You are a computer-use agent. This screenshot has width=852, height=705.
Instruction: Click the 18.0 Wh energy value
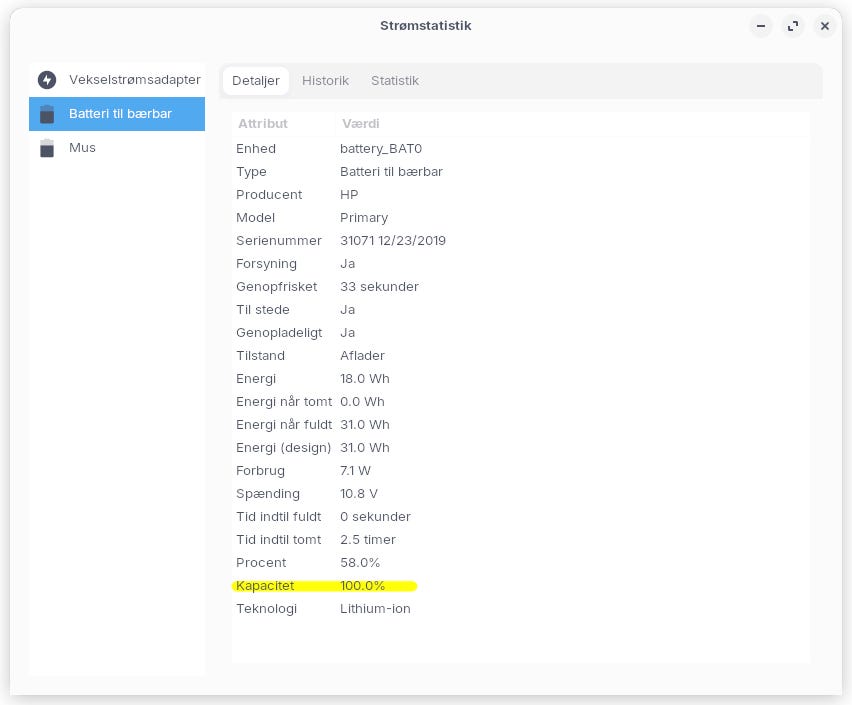click(x=365, y=378)
